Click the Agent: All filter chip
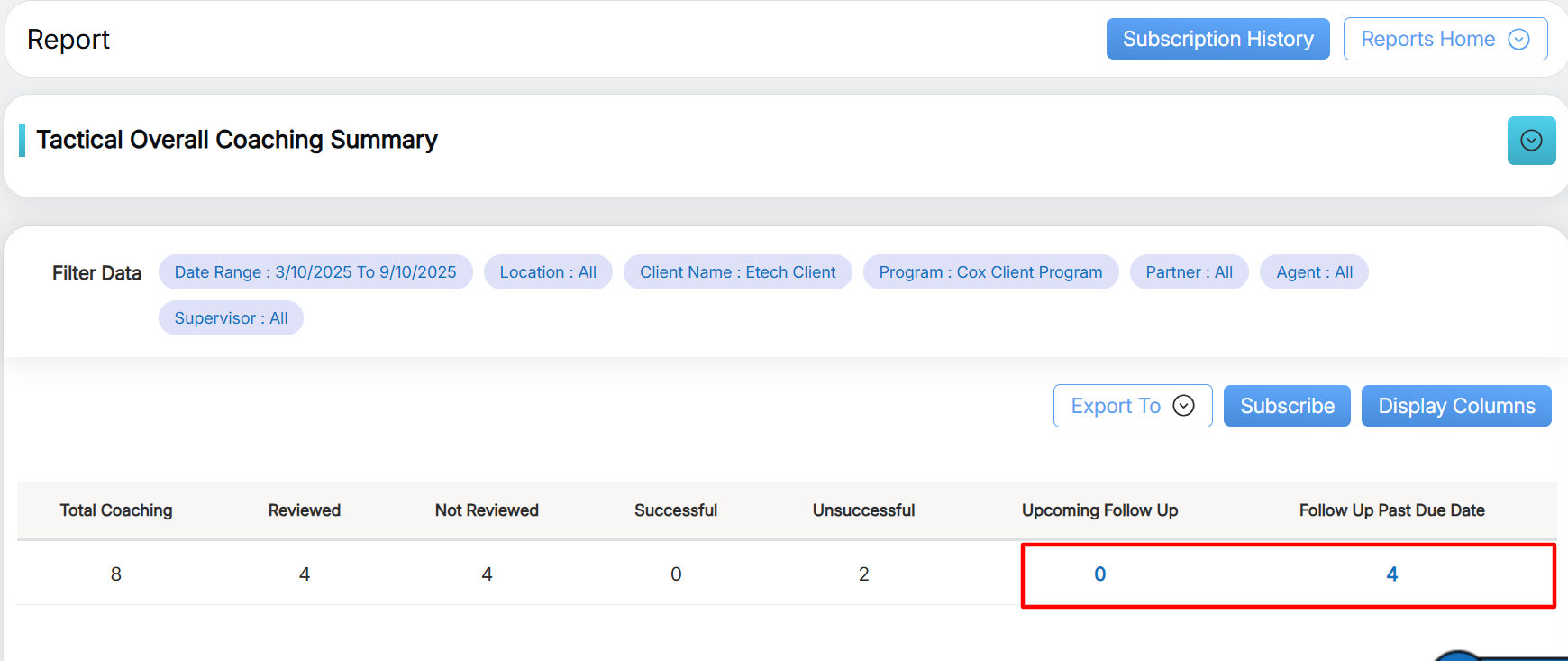Screen dimensions: 1568x661 (1314, 272)
